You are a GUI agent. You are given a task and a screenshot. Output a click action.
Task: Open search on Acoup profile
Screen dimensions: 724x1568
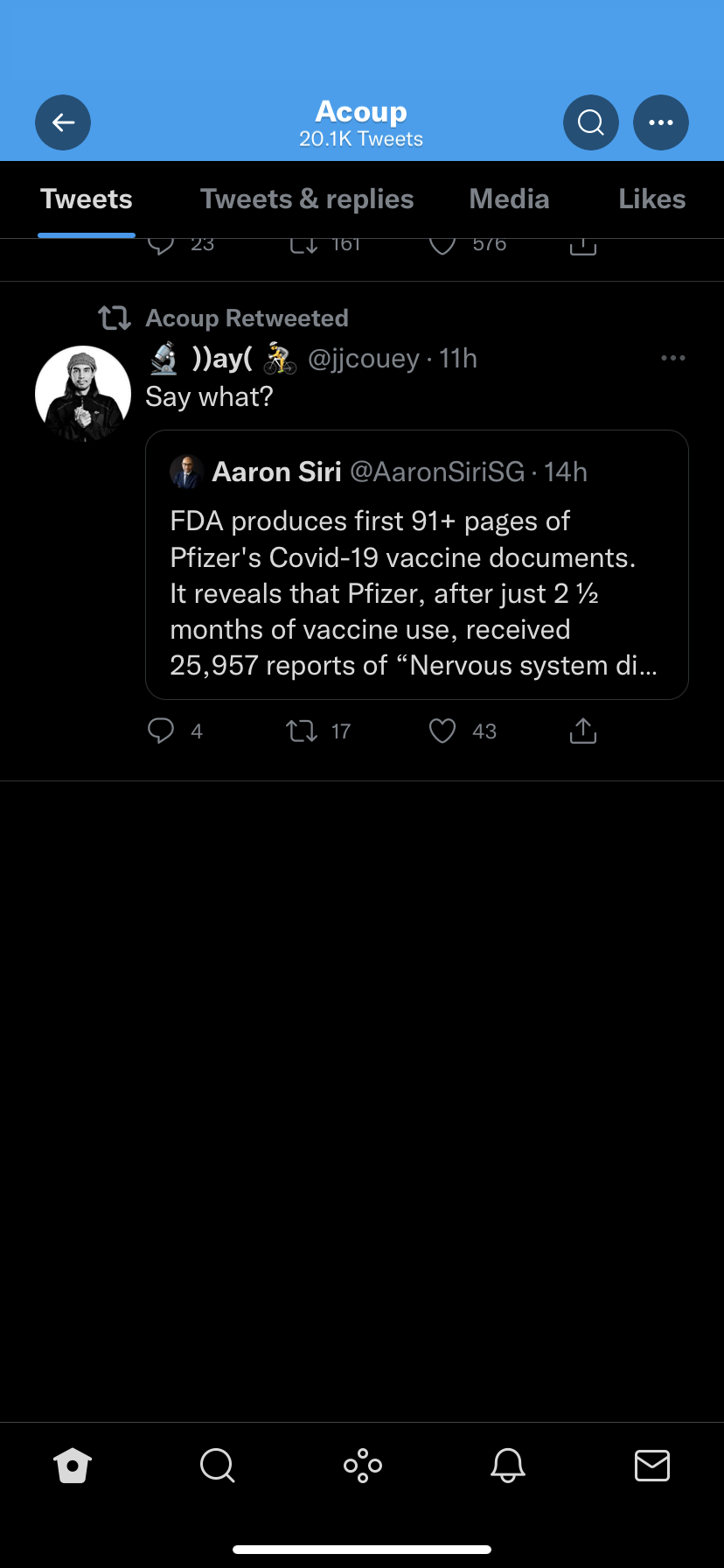pos(591,122)
